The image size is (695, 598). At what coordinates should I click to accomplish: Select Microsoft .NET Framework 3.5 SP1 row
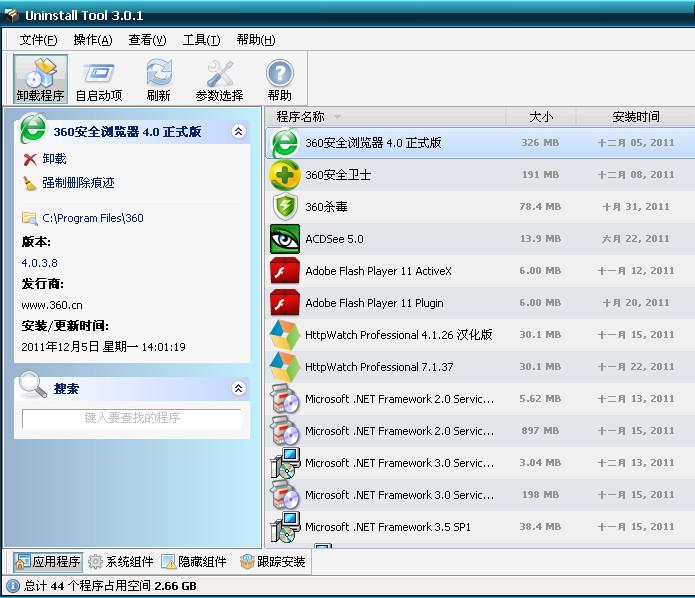pos(480,527)
